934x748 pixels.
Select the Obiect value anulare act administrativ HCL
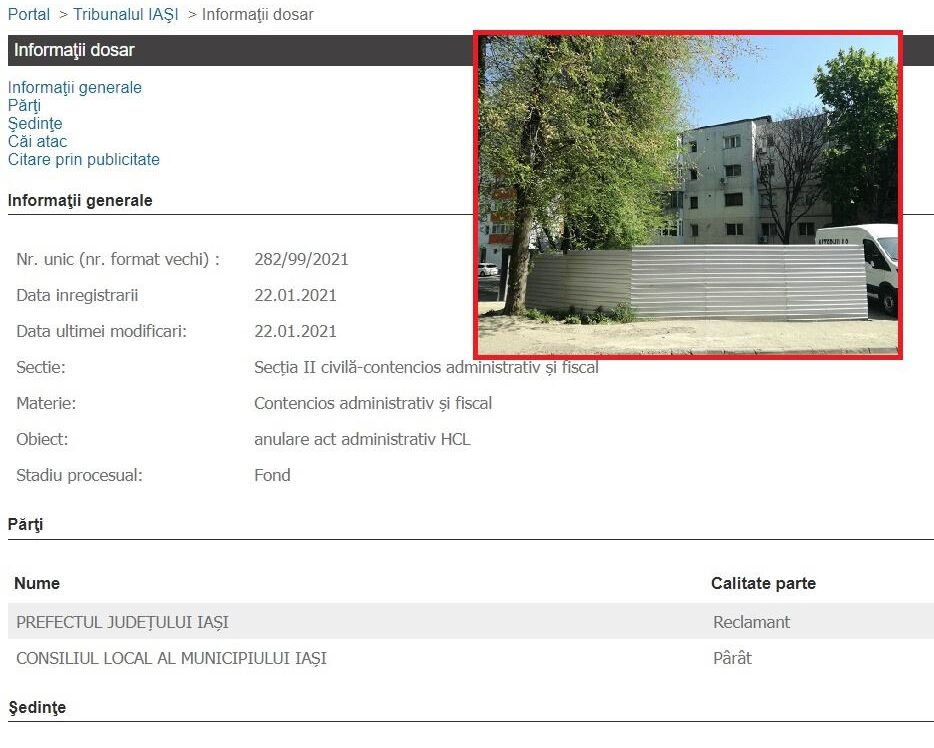click(x=362, y=440)
